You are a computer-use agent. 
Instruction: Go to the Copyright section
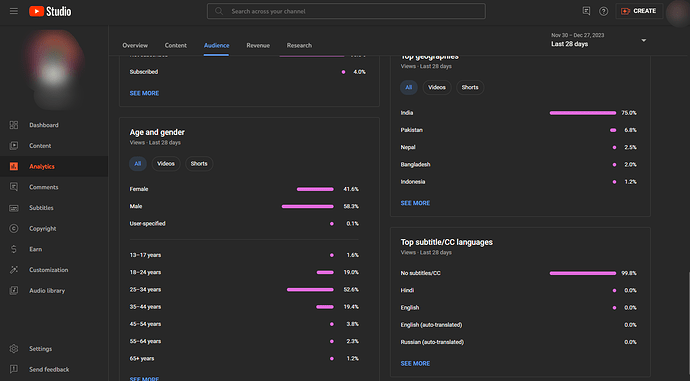pyautogui.click(x=43, y=228)
